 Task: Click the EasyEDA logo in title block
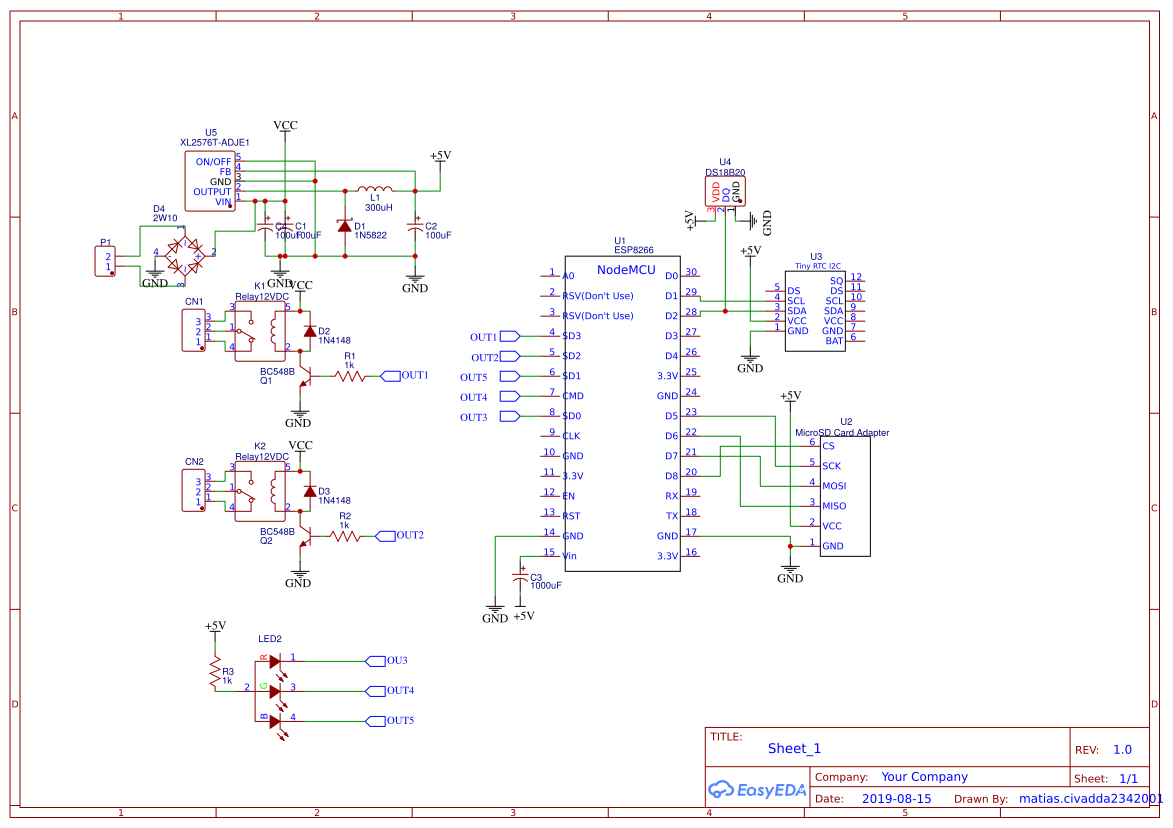[757, 790]
